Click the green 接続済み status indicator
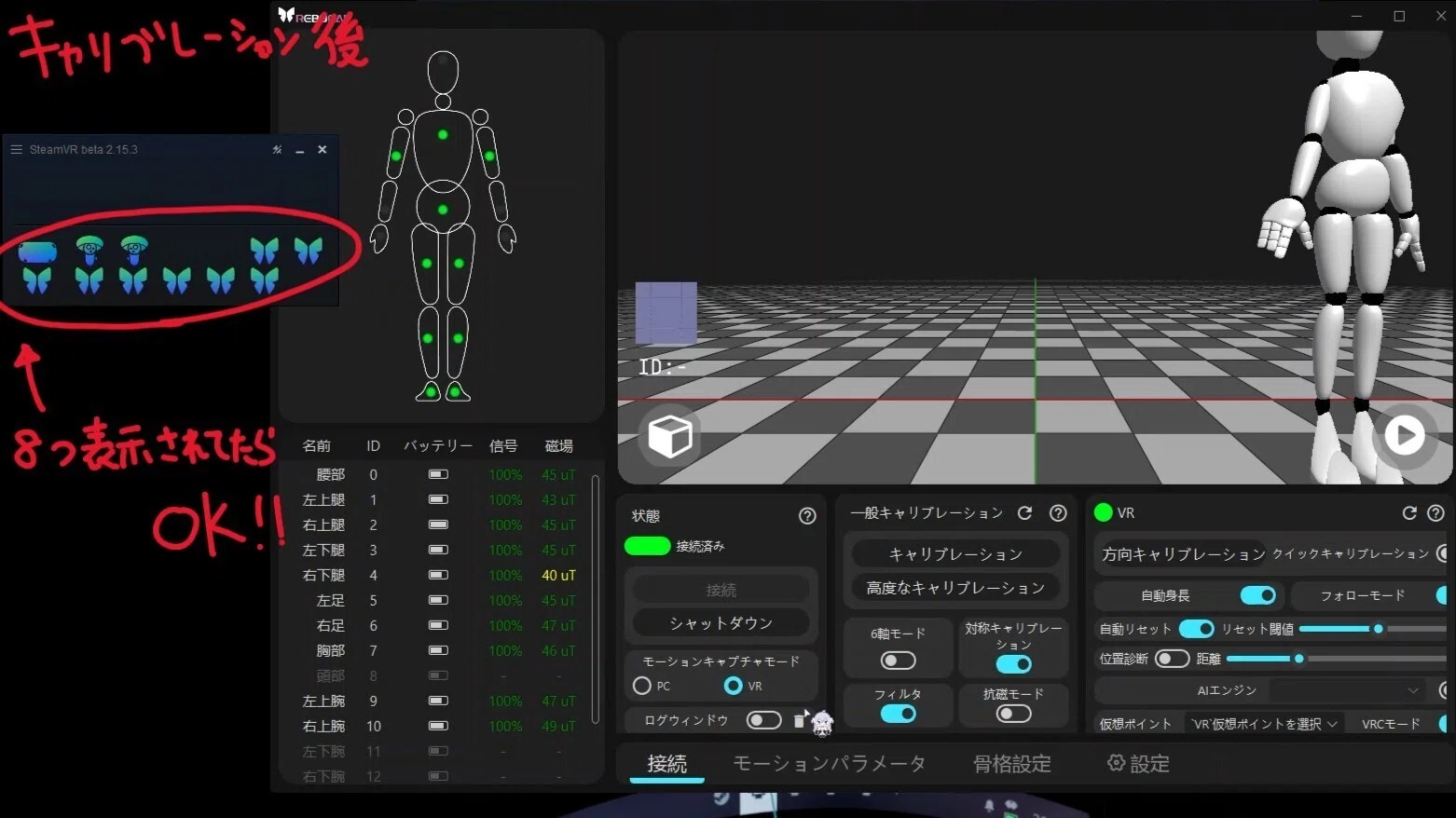The image size is (1456, 818). tap(647, 546)
